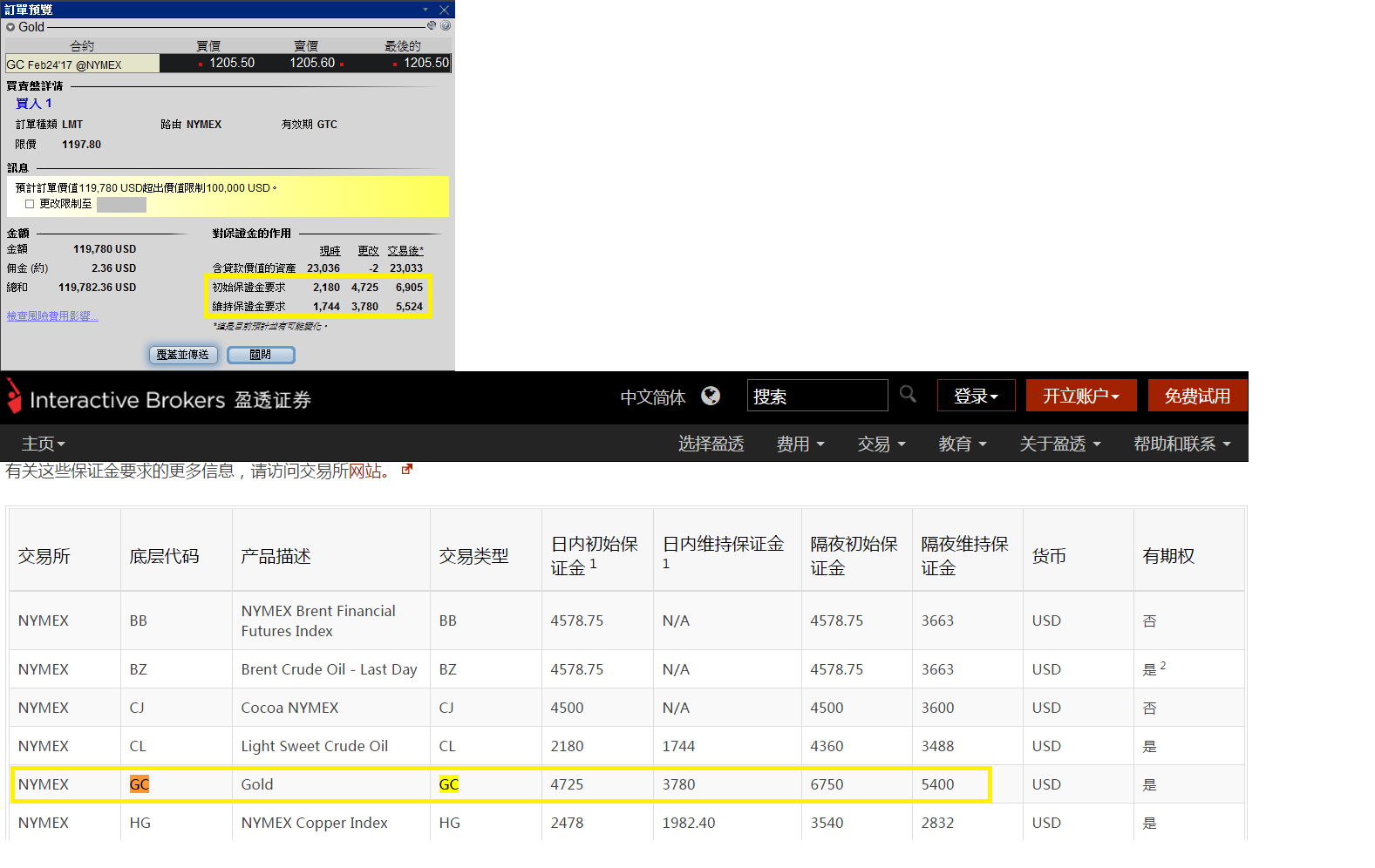Open the 登录 login dropdown

(976, 396)
